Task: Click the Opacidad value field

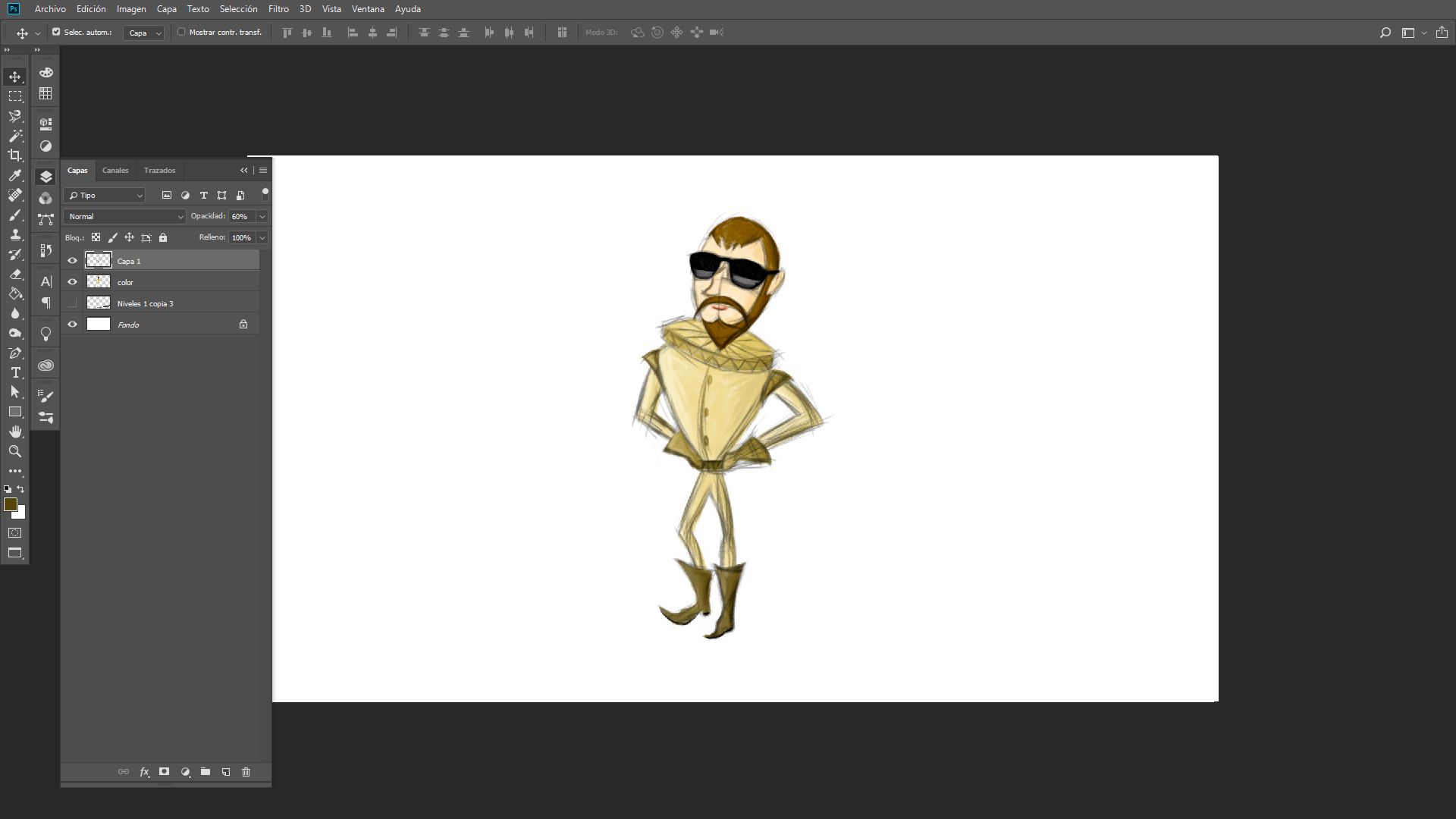Action: (x=242, y=216)
